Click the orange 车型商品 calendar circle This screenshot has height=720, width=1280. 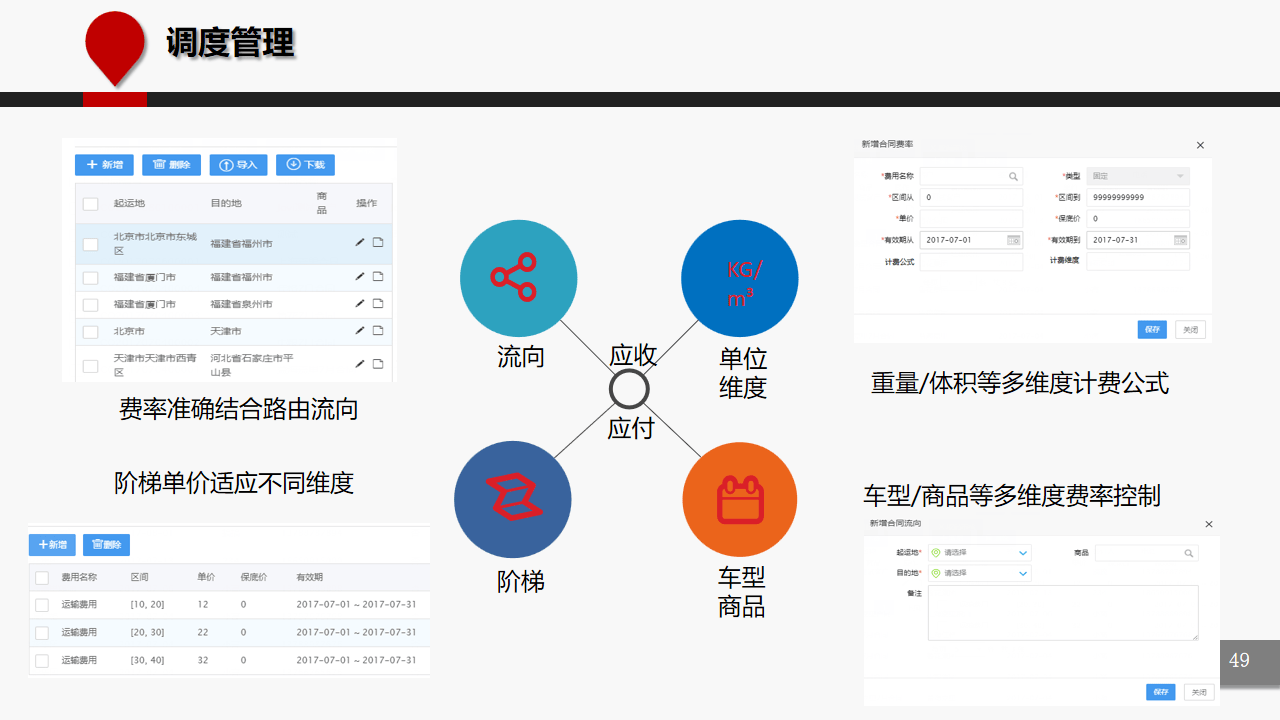click(x=740, y=499)
